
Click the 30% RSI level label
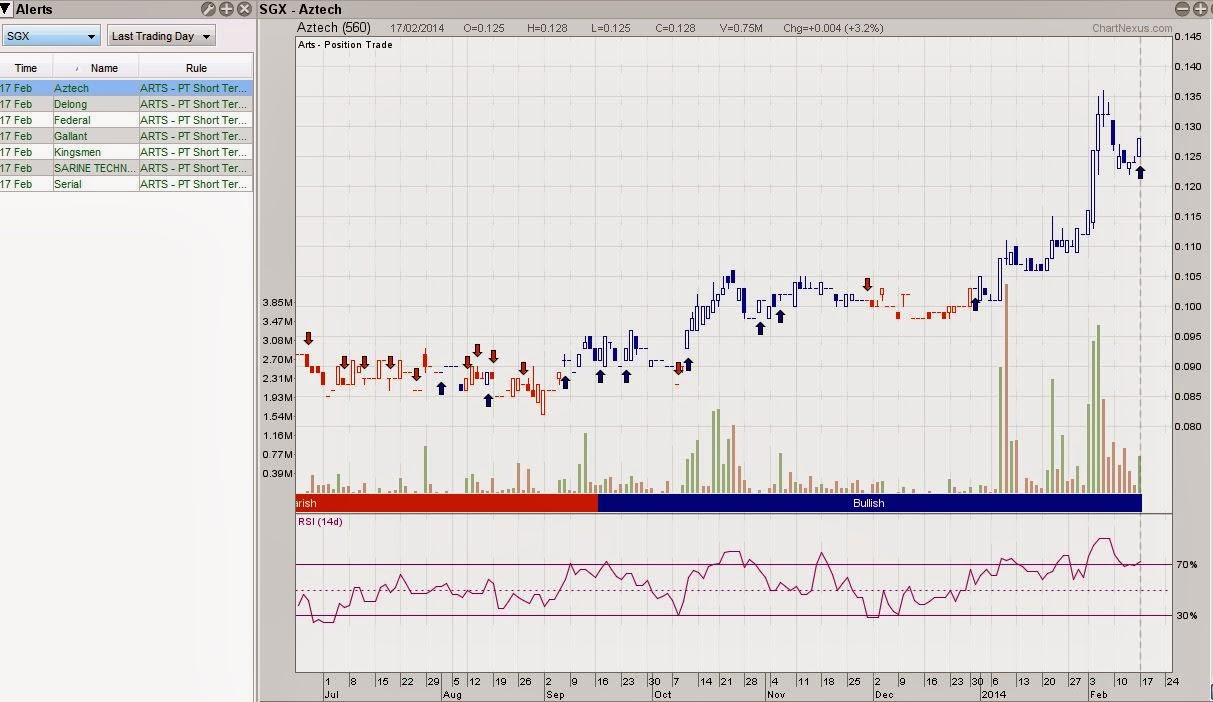1186,616
